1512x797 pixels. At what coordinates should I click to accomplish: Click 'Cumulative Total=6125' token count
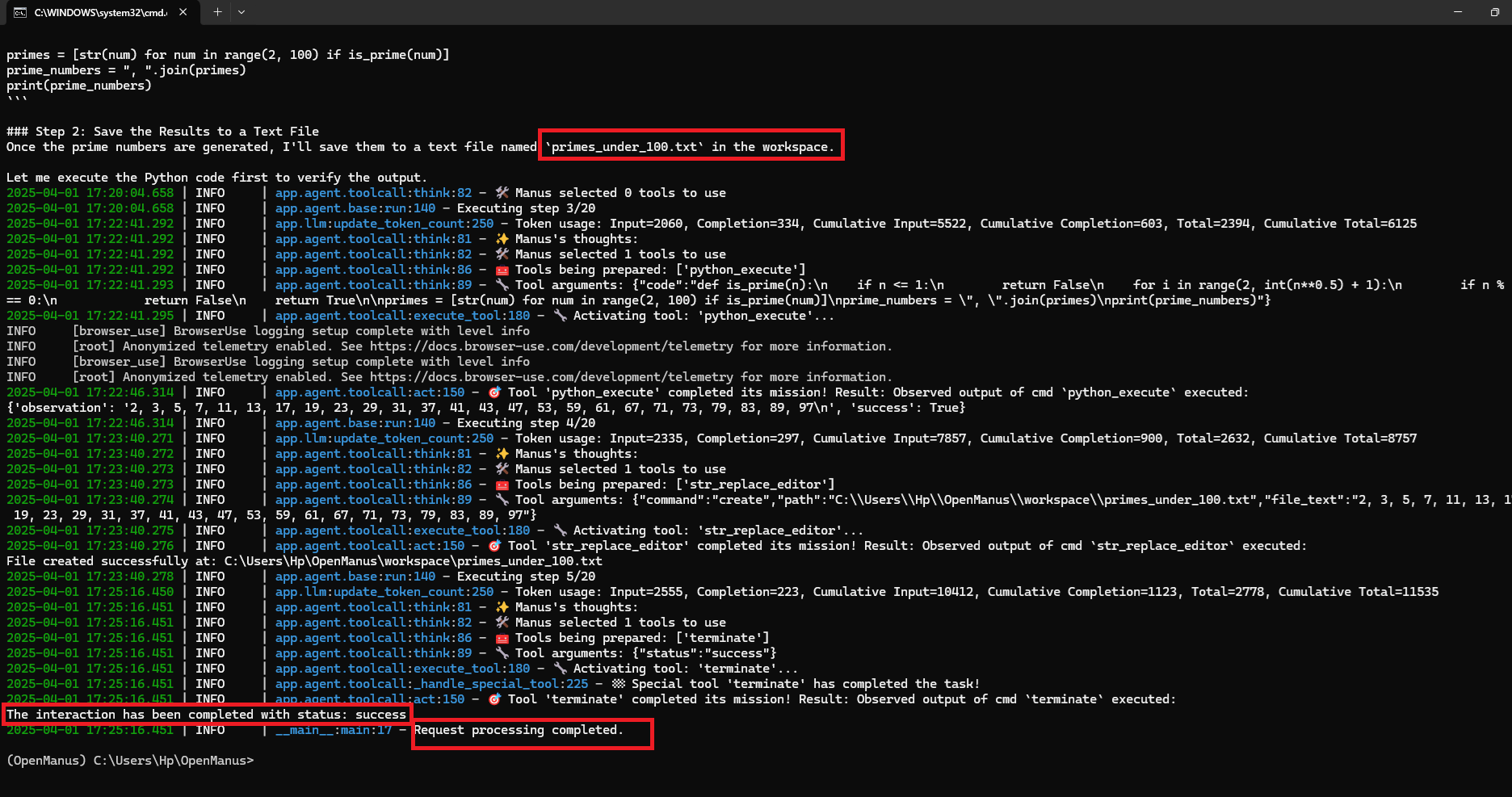1340,224
